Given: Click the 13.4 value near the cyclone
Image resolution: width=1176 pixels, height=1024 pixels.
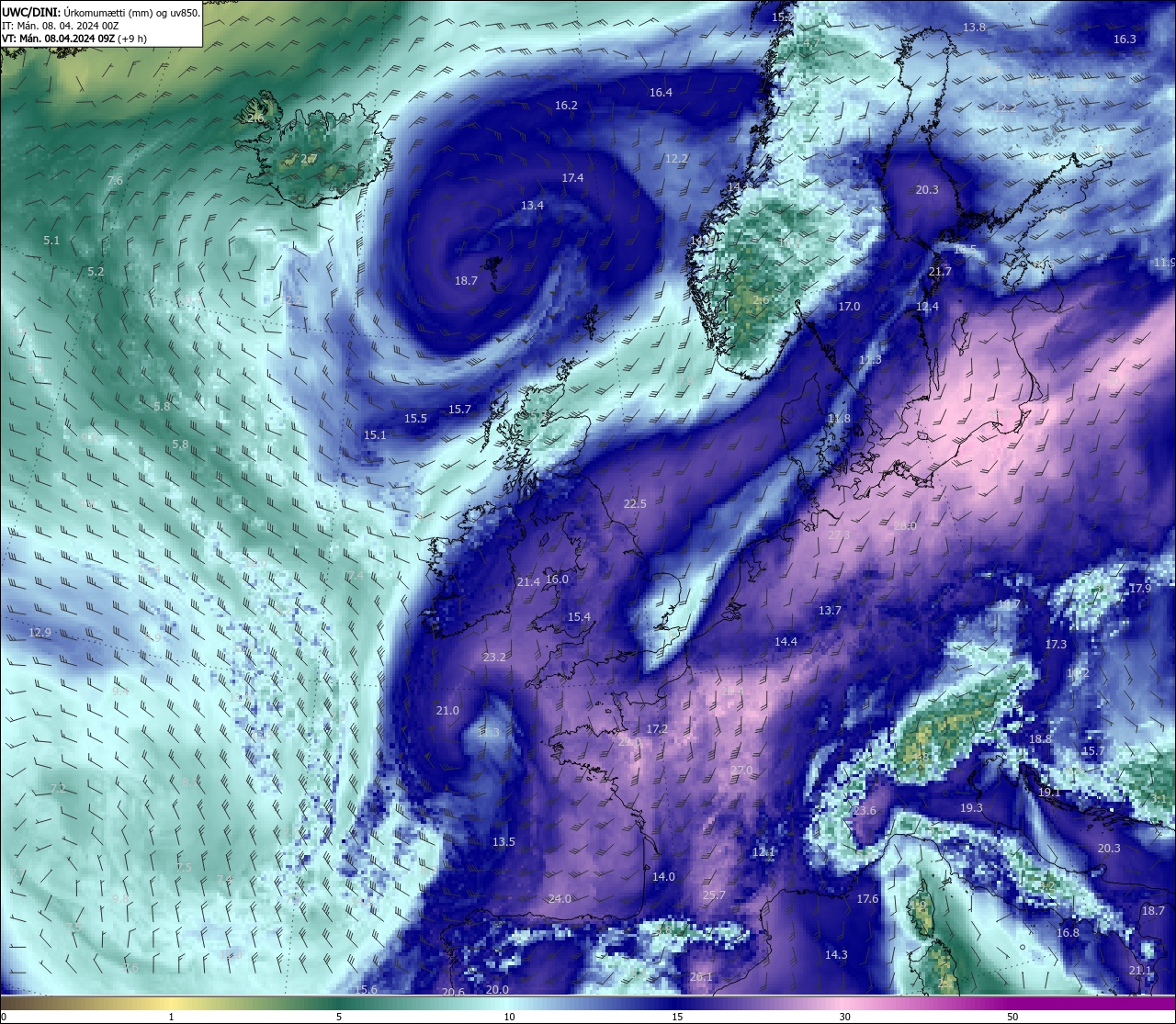Looking at the screenshot, I should click(532, 206).
